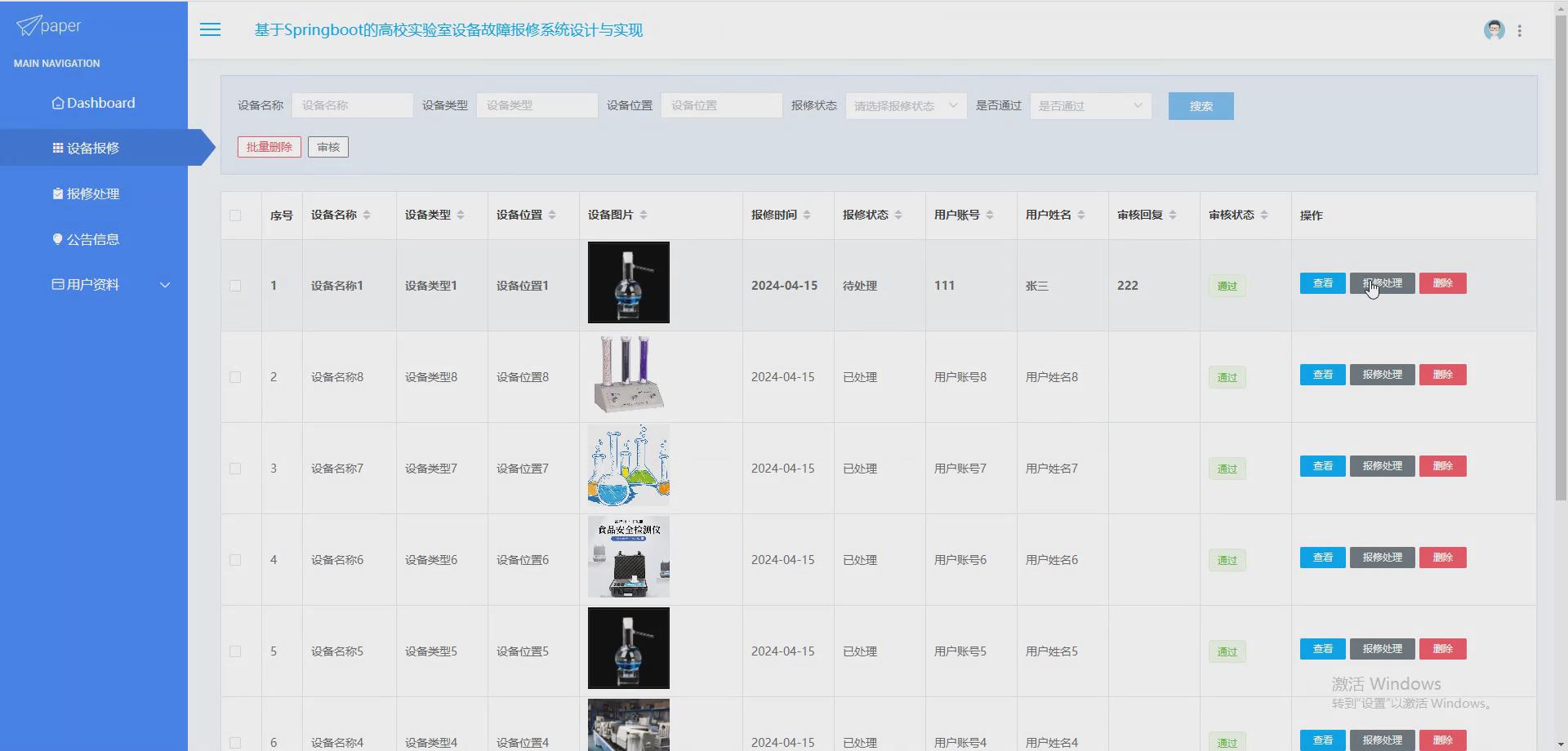
Task: Click the 张三 user name cell
Action: coord(1037,286)
